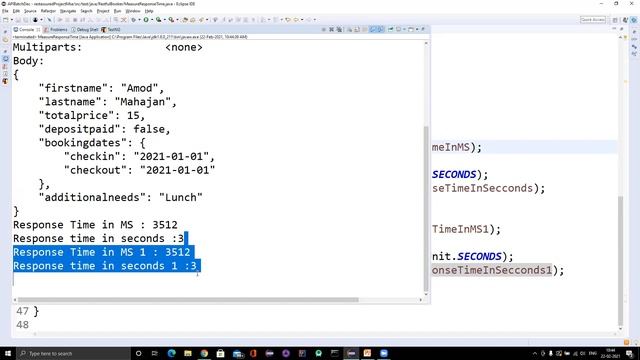Click 'nit.SECONDS' text in the editor
The height and width of the screenshot is (360, 640).
click(467, 256)
